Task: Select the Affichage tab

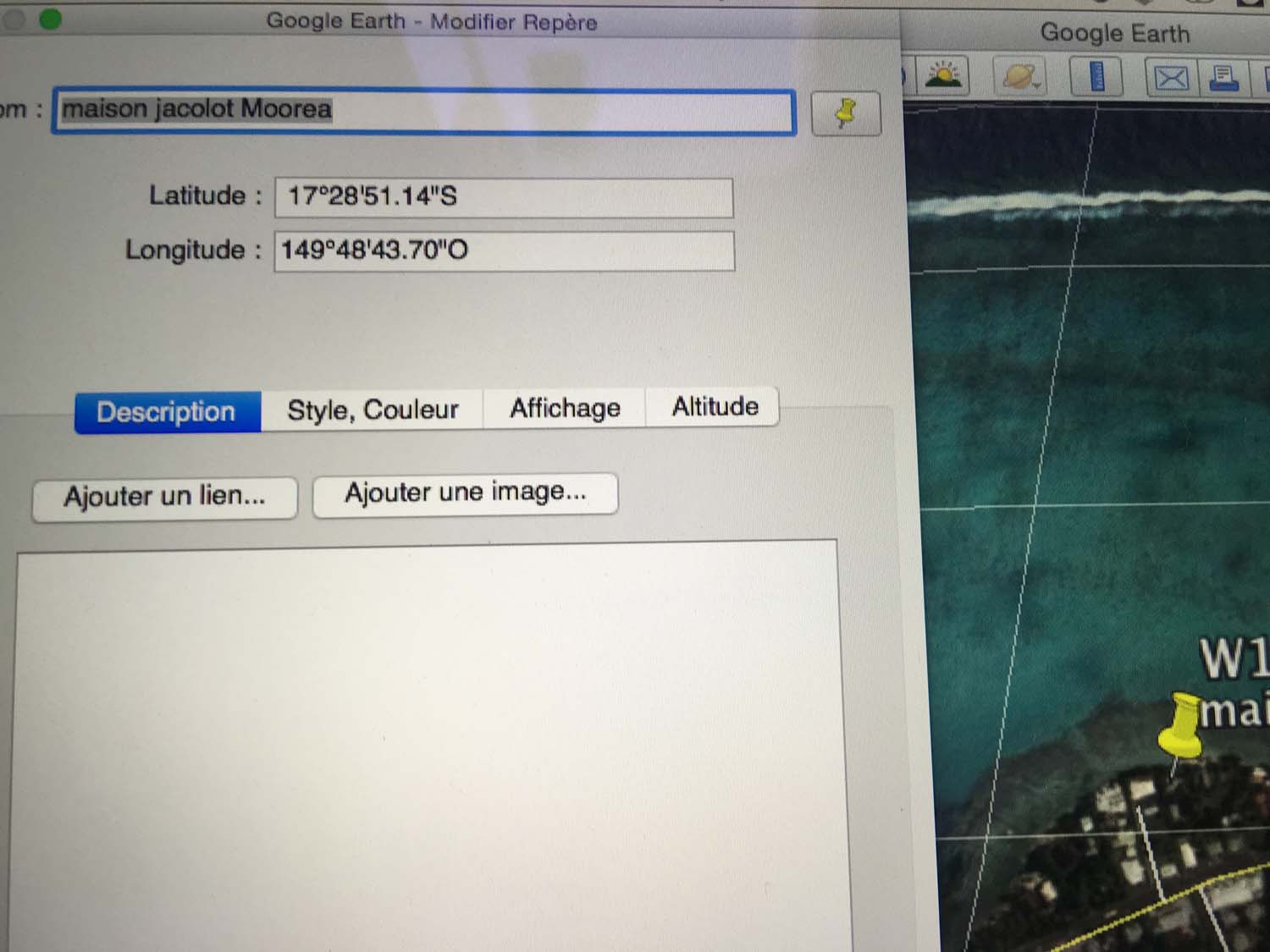Action: pos(565,409)
